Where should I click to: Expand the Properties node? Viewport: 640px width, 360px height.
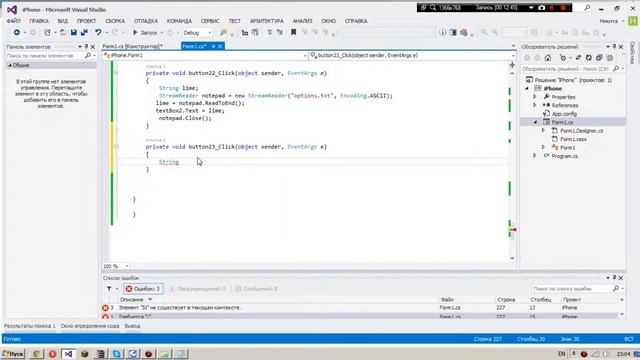click(535, 97)
